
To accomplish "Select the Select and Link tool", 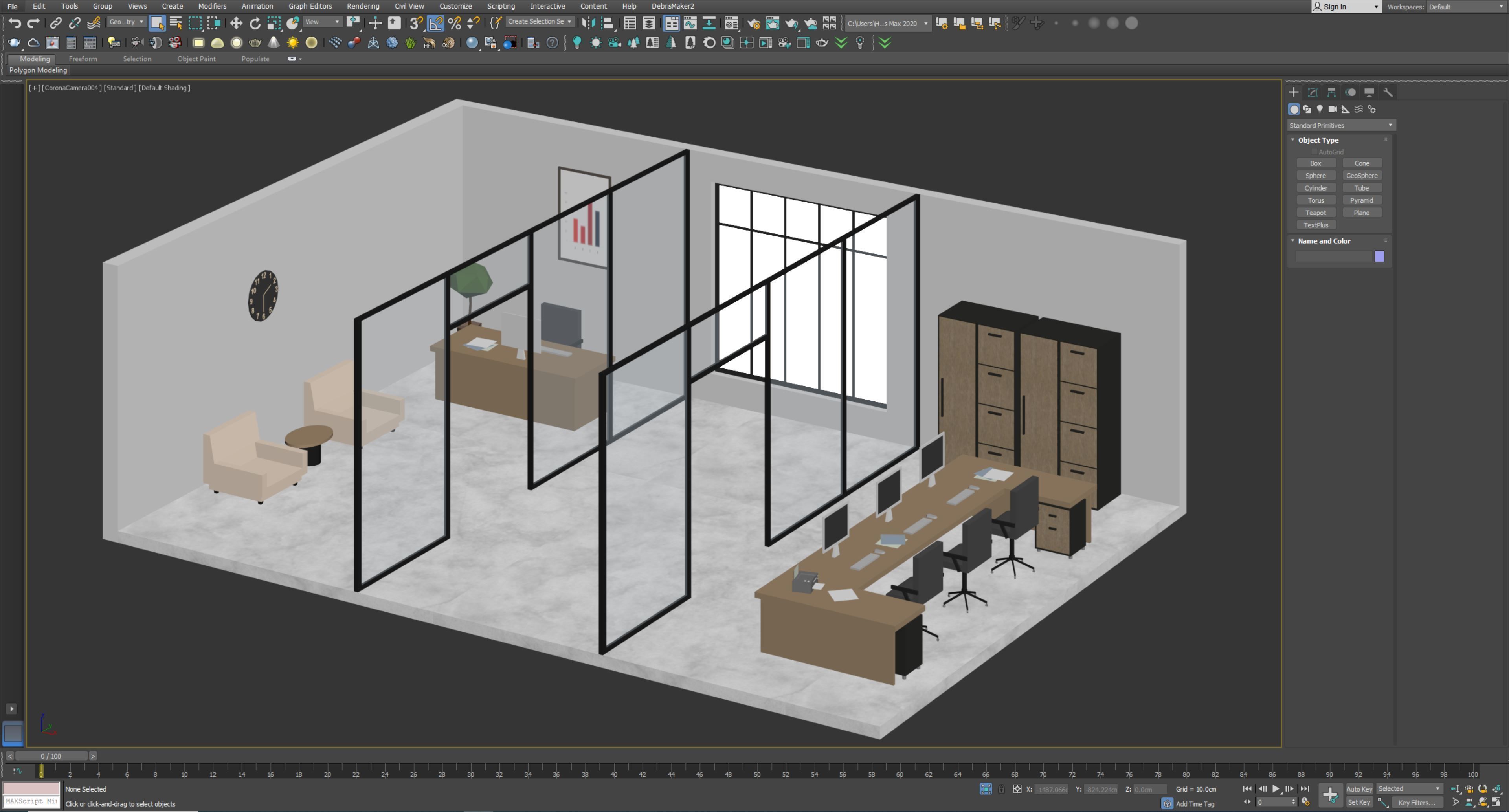I will (x=56, y=24).
